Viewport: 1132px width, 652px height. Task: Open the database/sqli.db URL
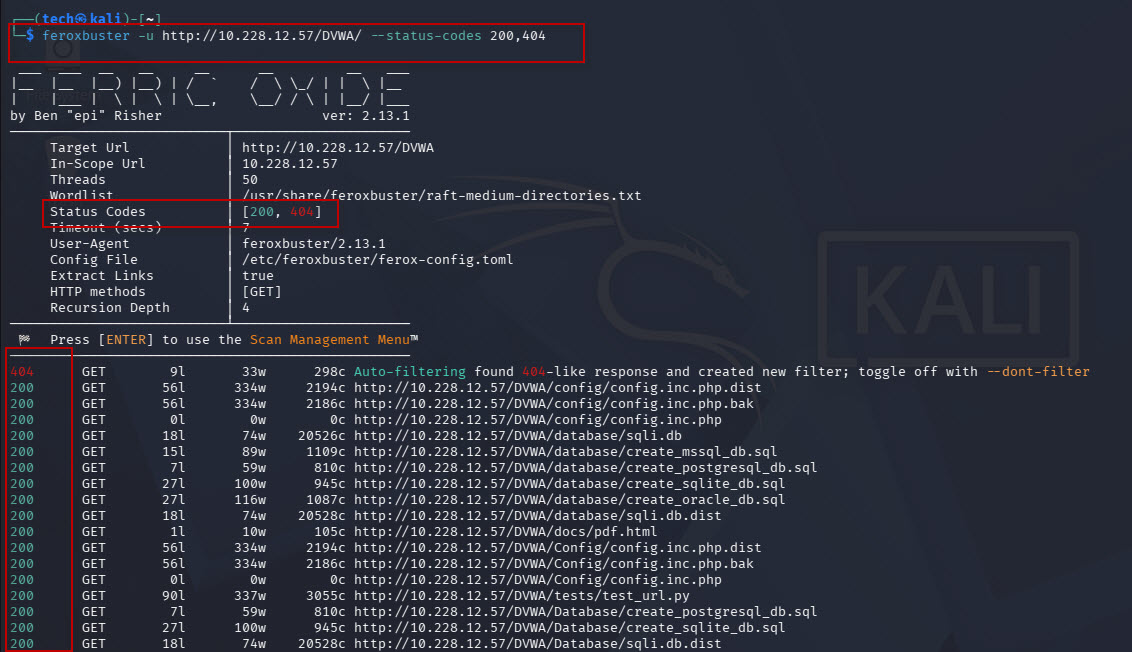[x=518, y=435]
